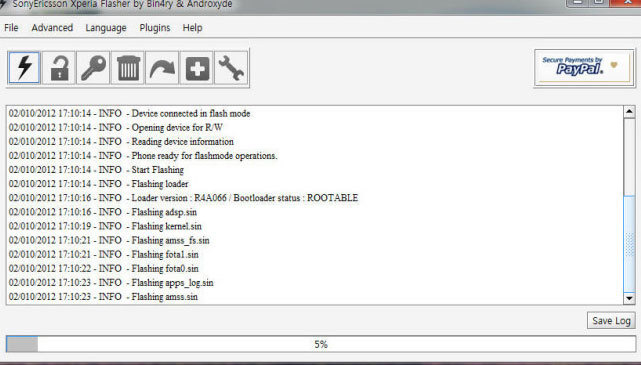
Task: Click the trash can clean icon
Action: point(128,67)
